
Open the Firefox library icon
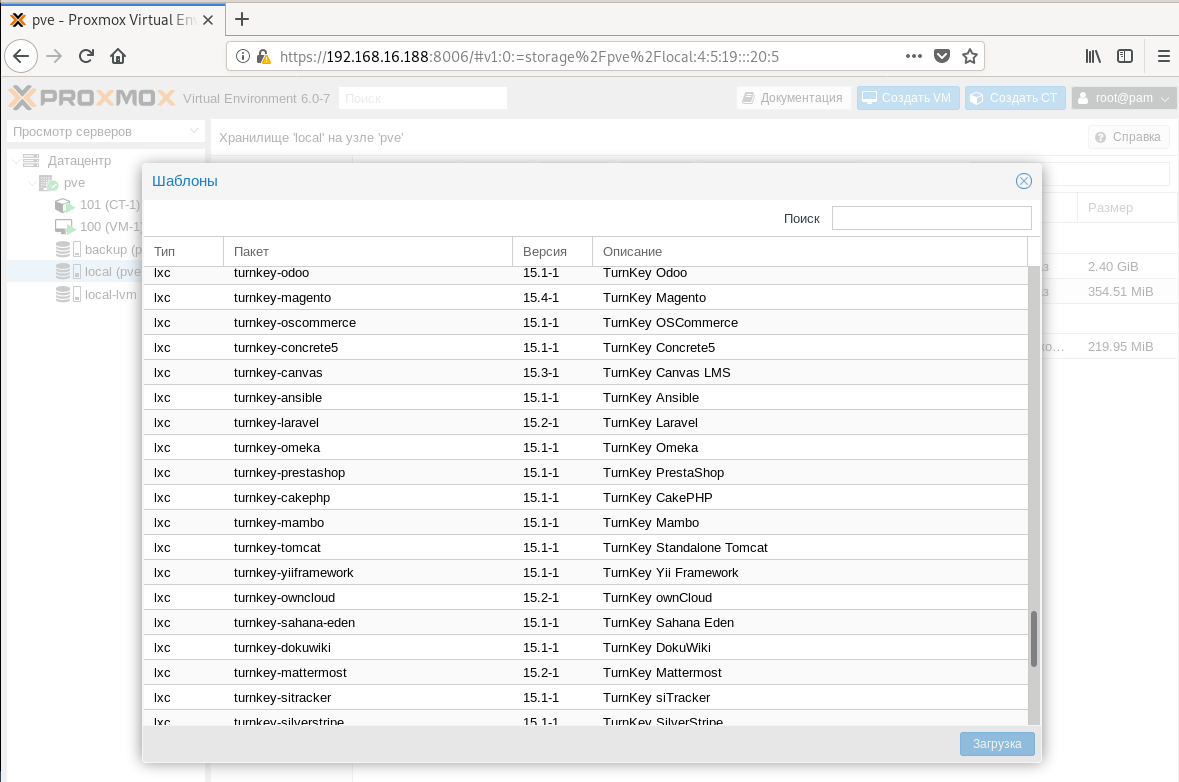1093,56
